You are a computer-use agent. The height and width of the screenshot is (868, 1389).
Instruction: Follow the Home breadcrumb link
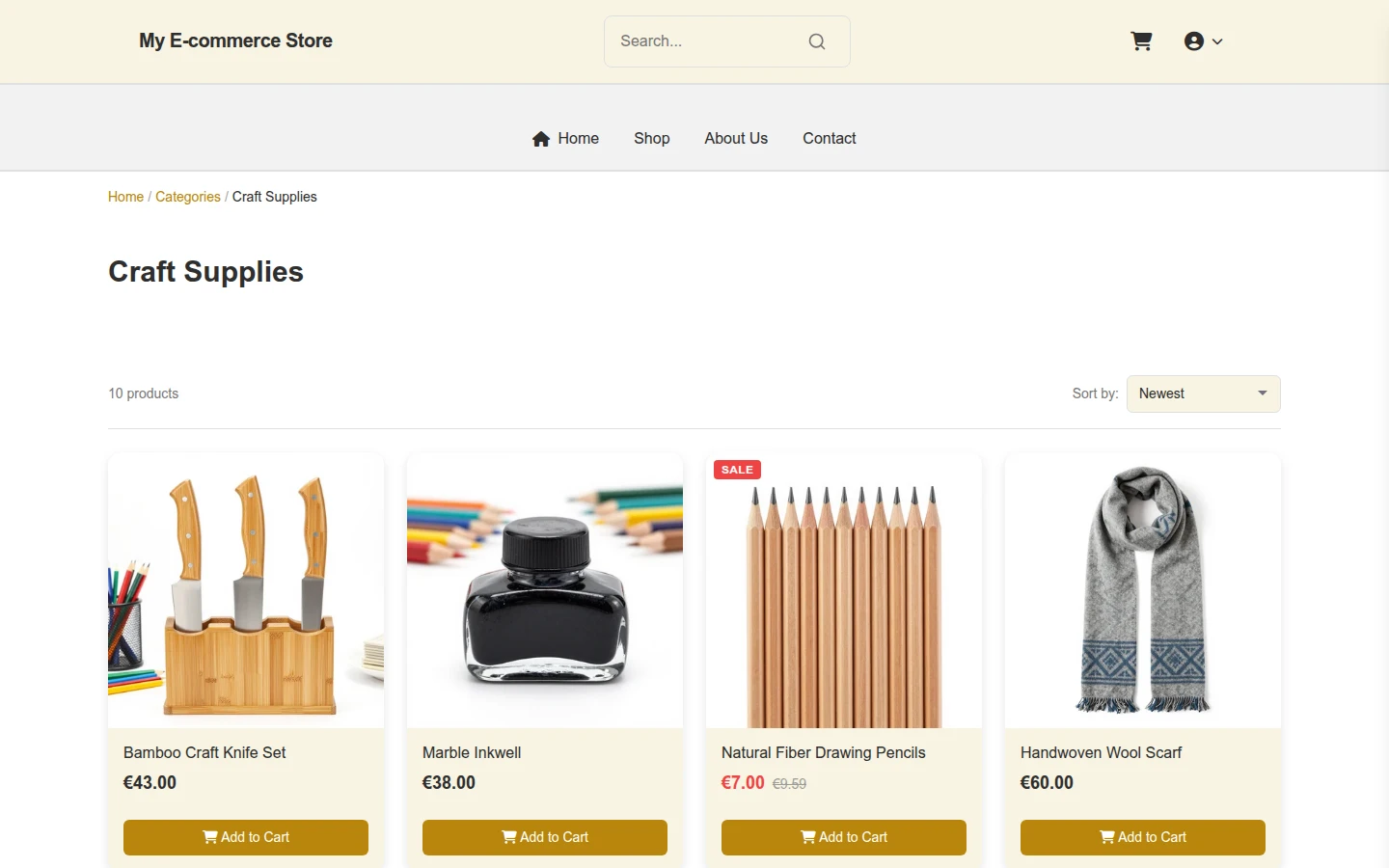click(125, 197)
